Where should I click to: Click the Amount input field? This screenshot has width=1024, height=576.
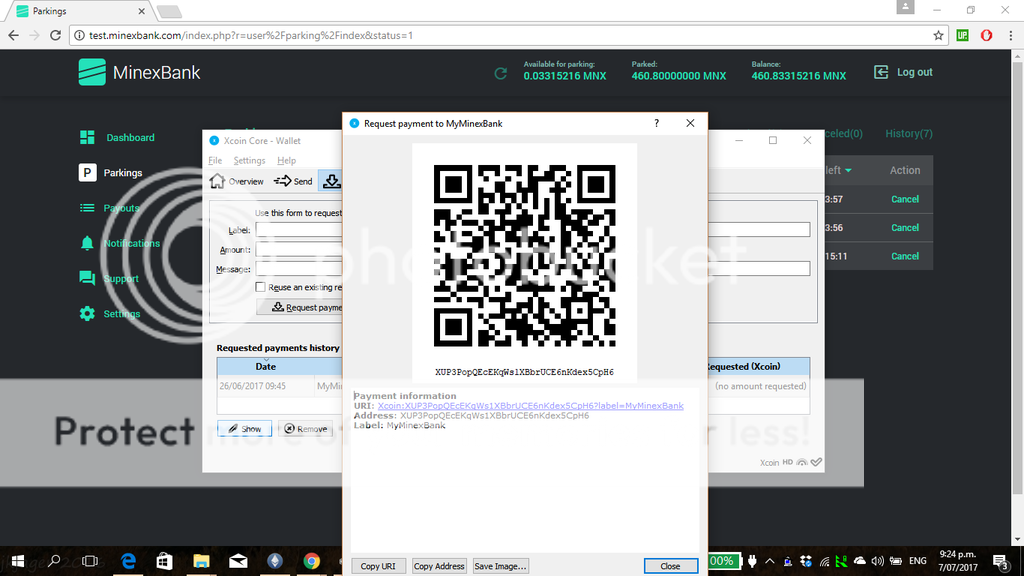(299, 249)
